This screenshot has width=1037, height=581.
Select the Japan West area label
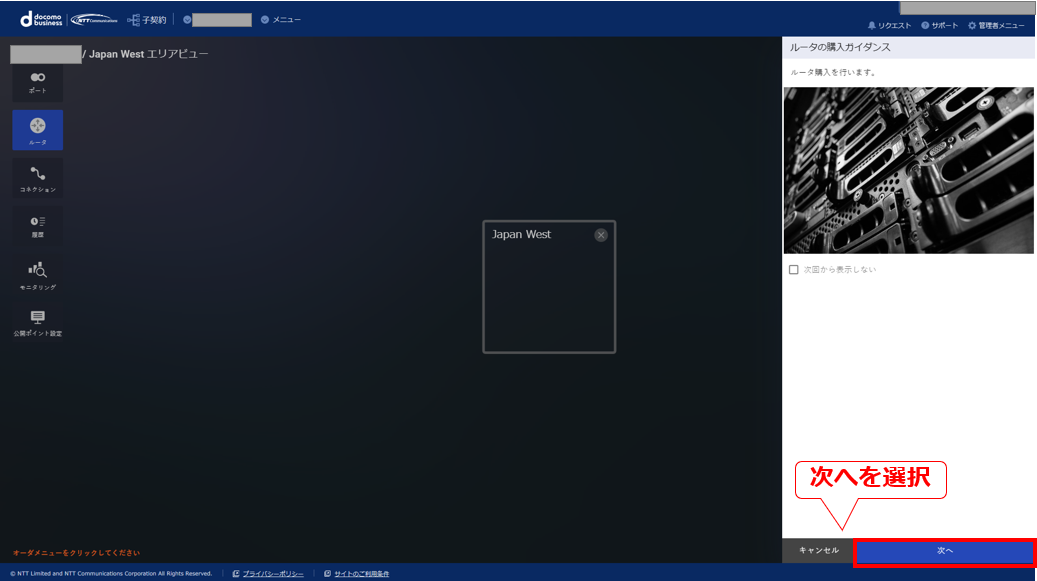click(521, 235)
